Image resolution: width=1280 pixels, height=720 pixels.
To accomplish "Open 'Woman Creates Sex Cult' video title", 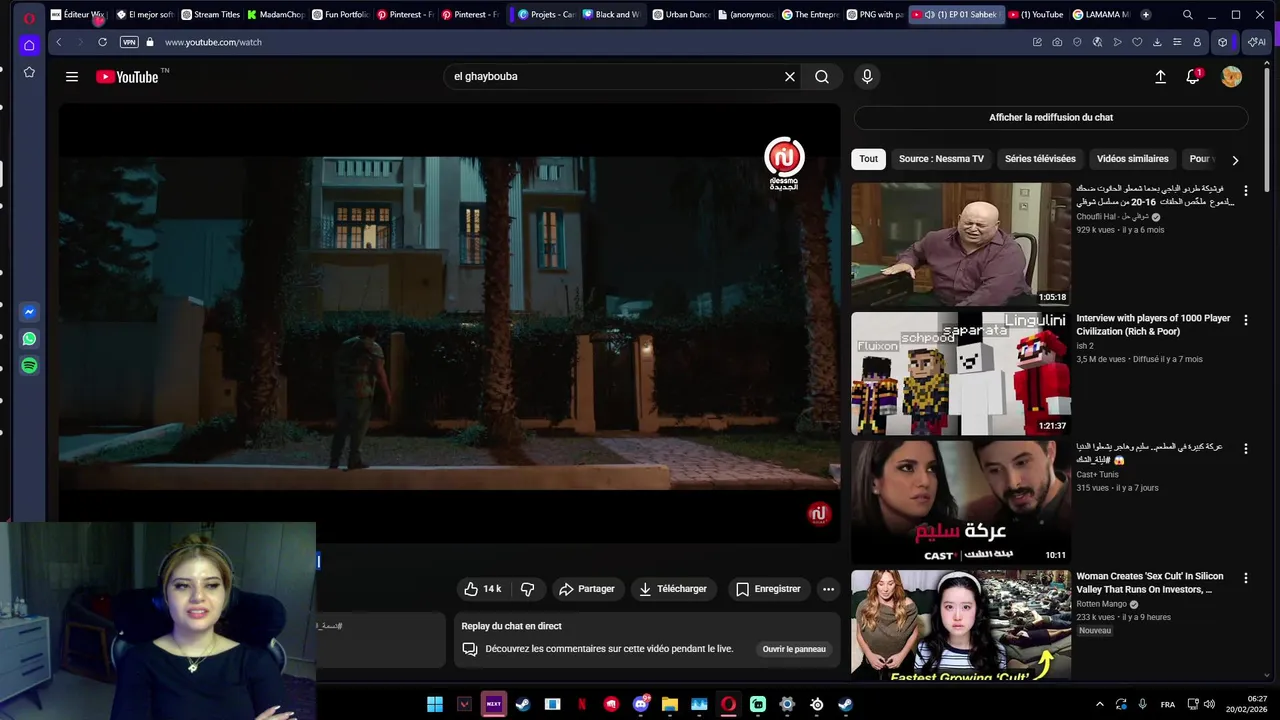I will (x=1149, y=583).
